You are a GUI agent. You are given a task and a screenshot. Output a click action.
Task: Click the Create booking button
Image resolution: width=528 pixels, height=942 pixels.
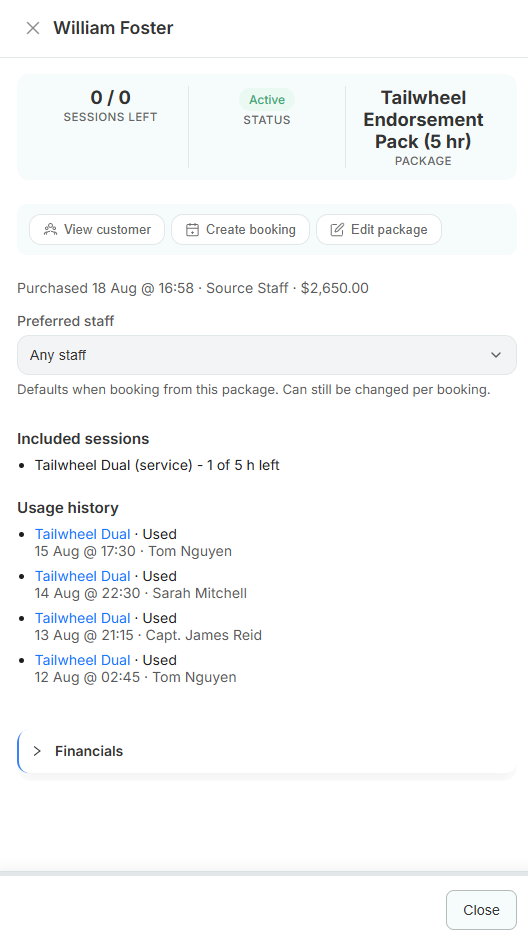click(x=240, y=229)
